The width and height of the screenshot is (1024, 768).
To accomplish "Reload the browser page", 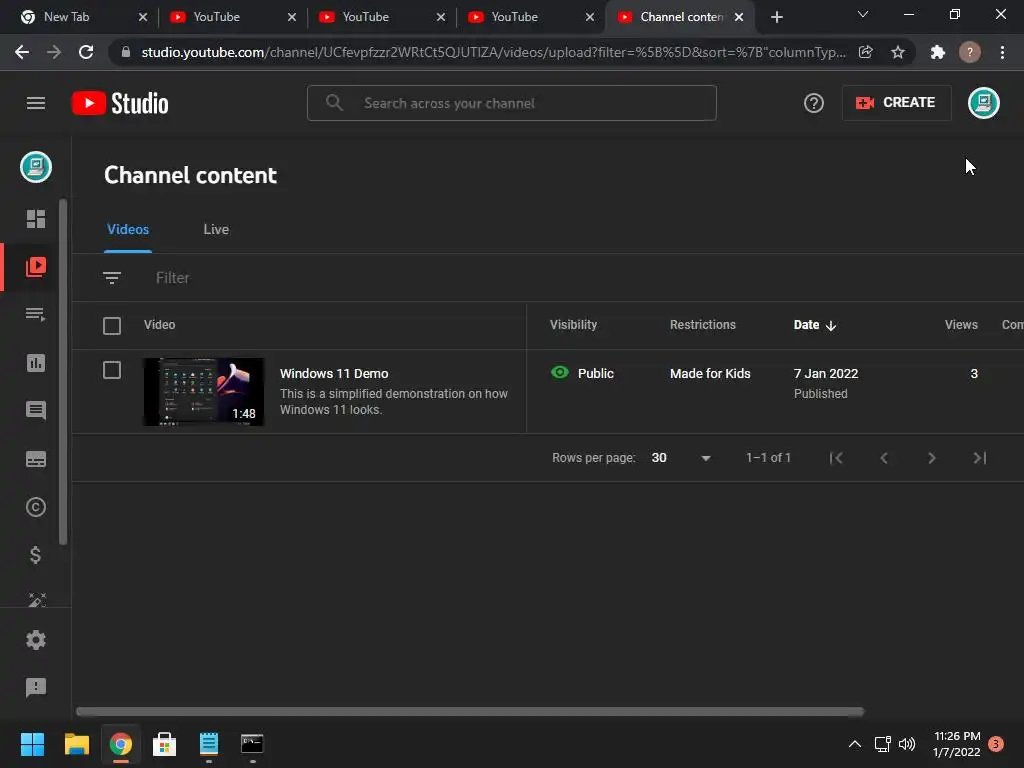I will (x=86, y=52).
